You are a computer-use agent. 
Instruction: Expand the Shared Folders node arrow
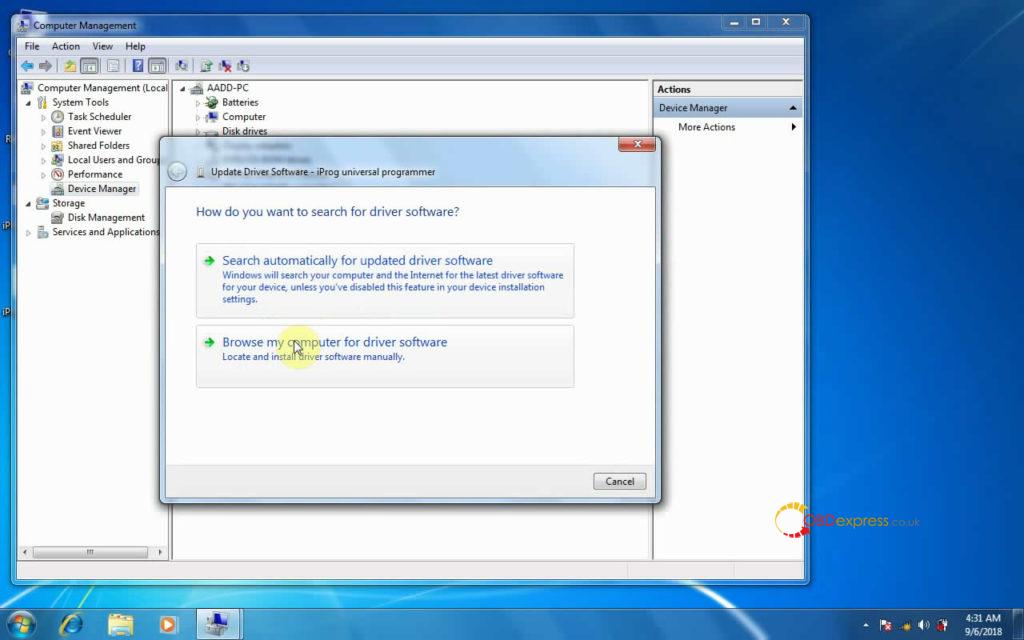tap(43, 146)
